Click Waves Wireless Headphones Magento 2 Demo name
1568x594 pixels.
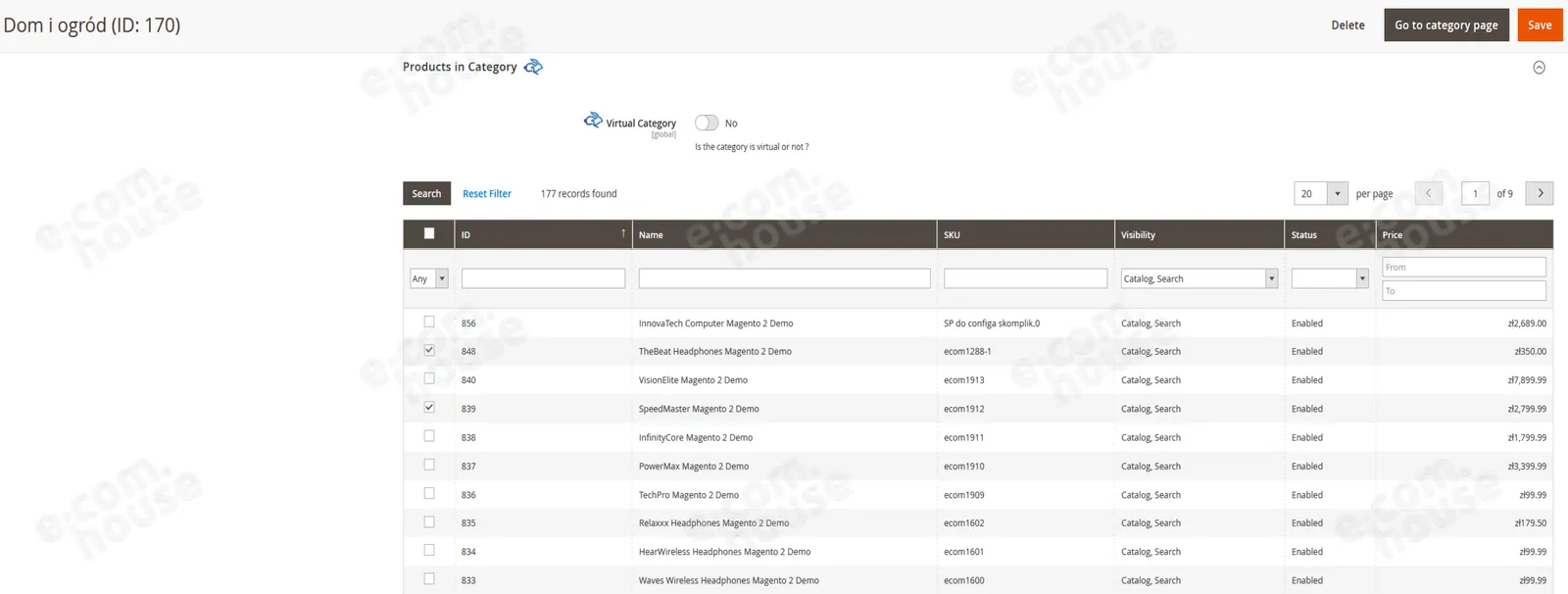coord(729,580)
